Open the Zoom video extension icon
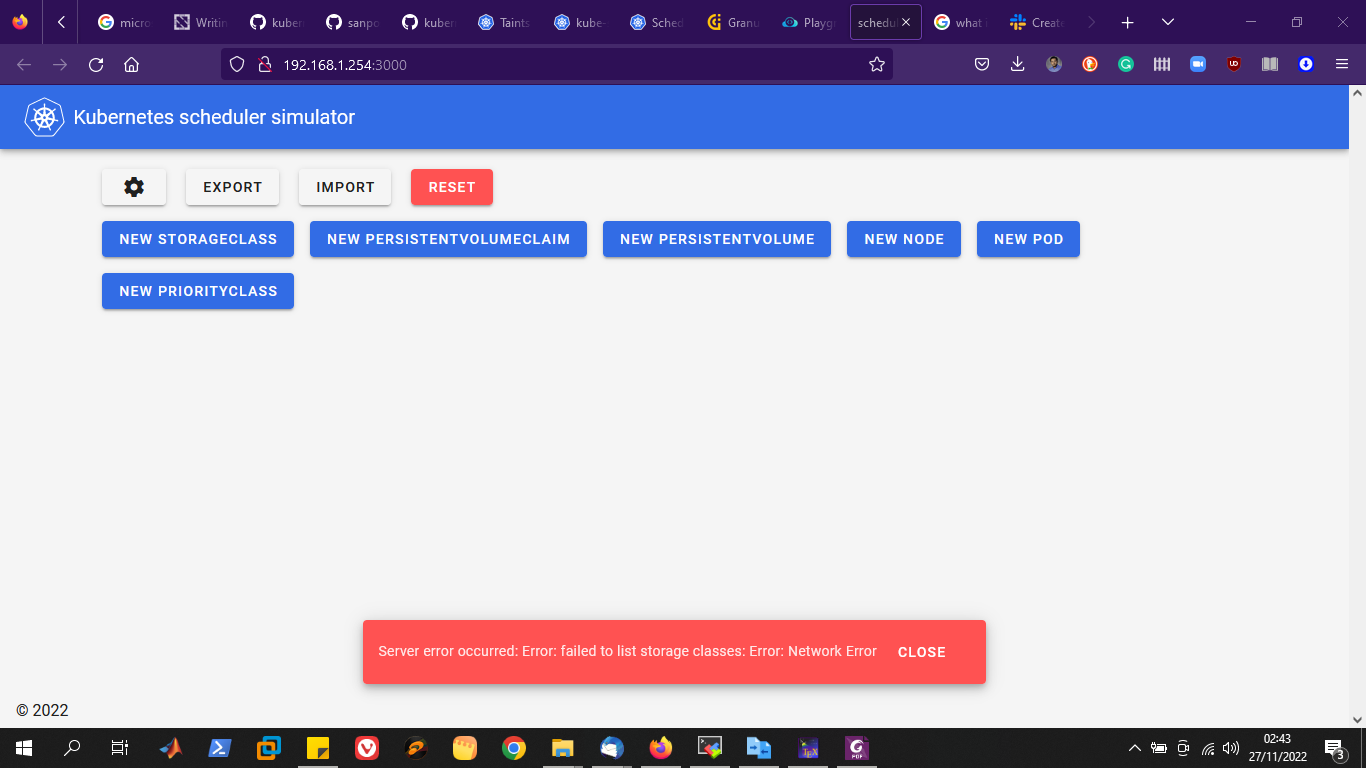This screenshot has width=1366, height=768. tap(1197, 63)
